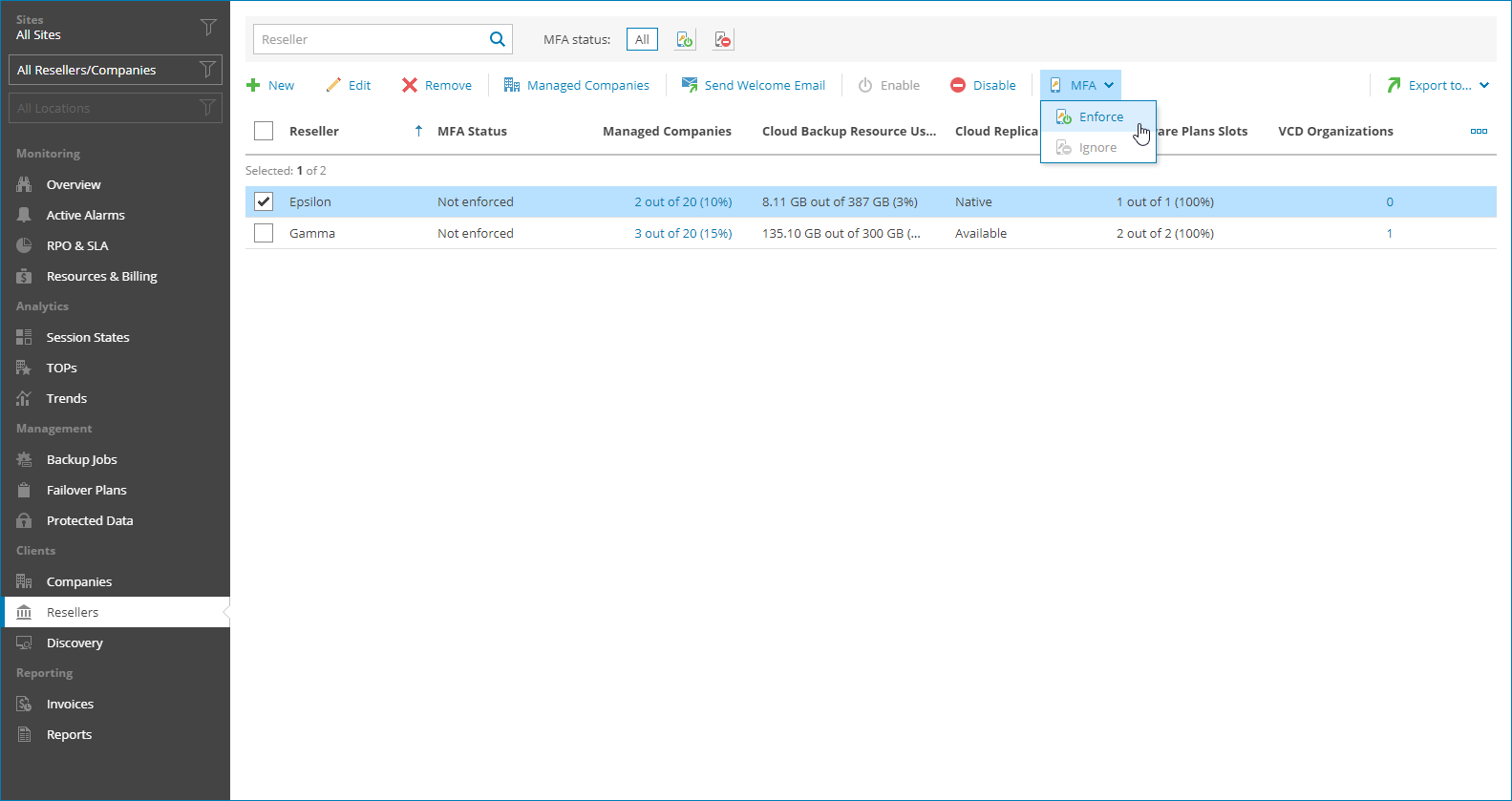Screen dimensions: 1512x801
Task: Open Epsilon's 2 out of 20 link
Action: click(x=683, y=201)
